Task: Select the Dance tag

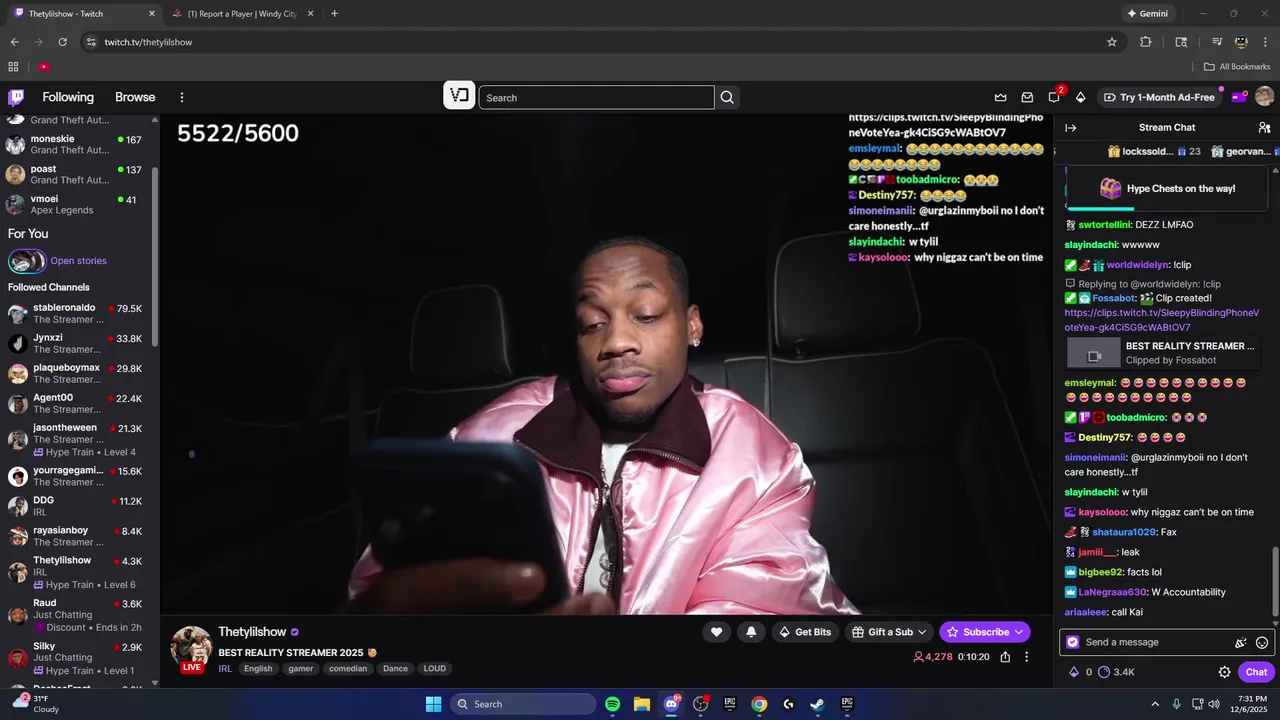Action: point(395,668)
